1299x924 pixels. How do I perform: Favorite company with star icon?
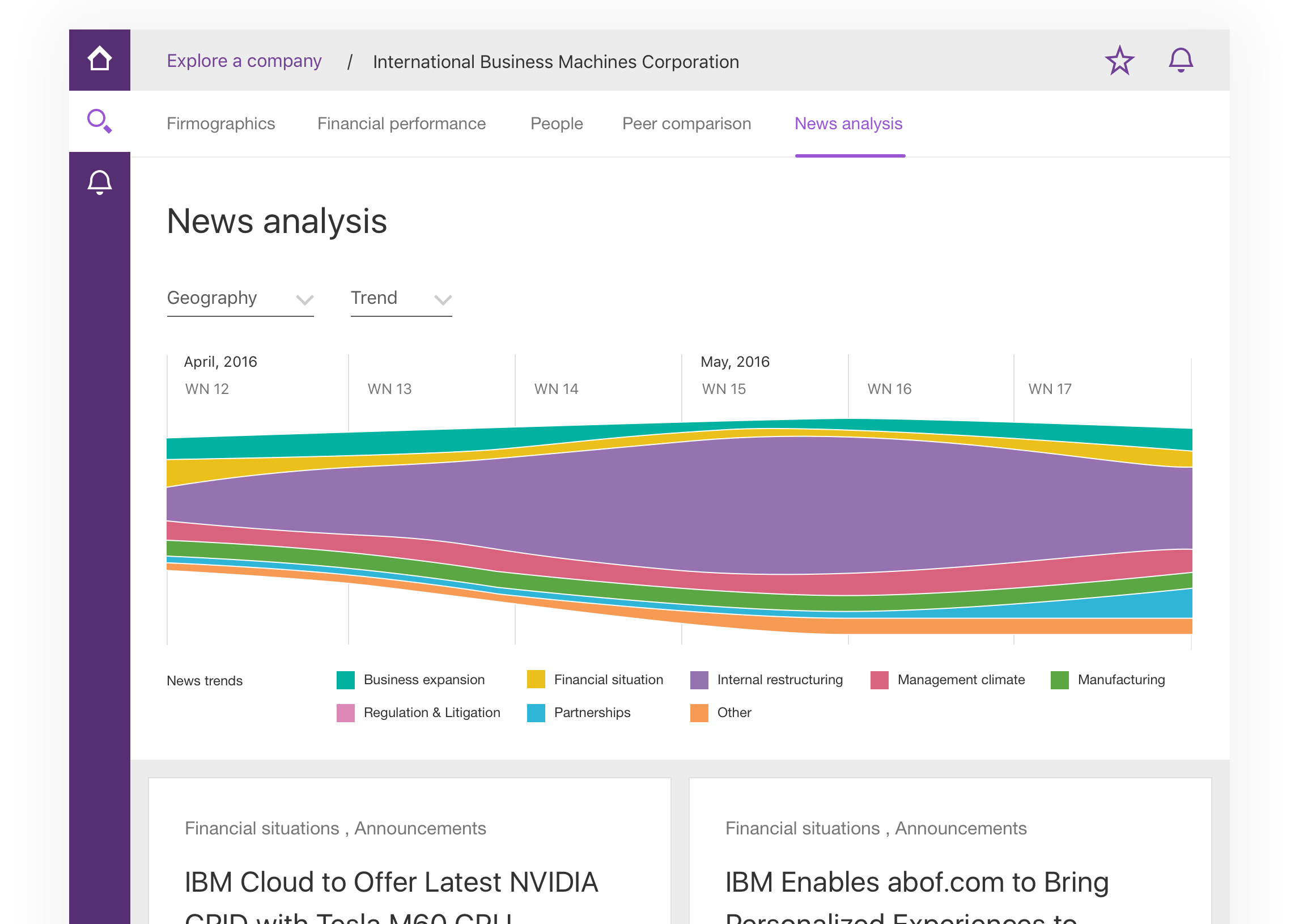click(1119, 60)
